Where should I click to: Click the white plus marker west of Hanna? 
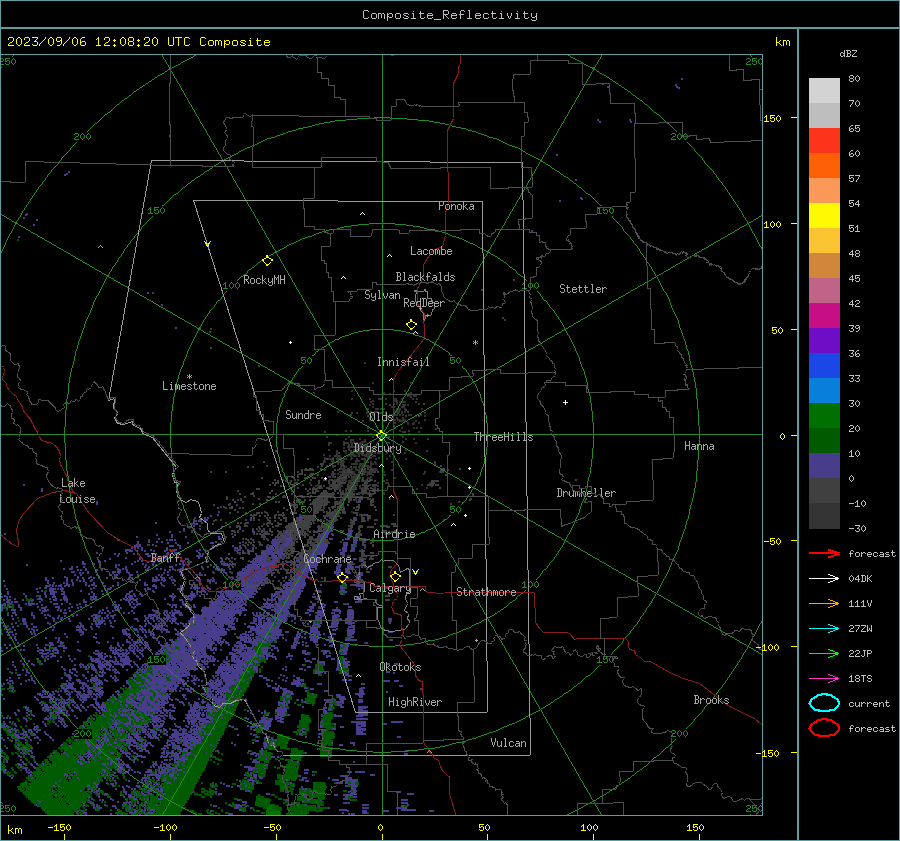[x=565, y=402]
